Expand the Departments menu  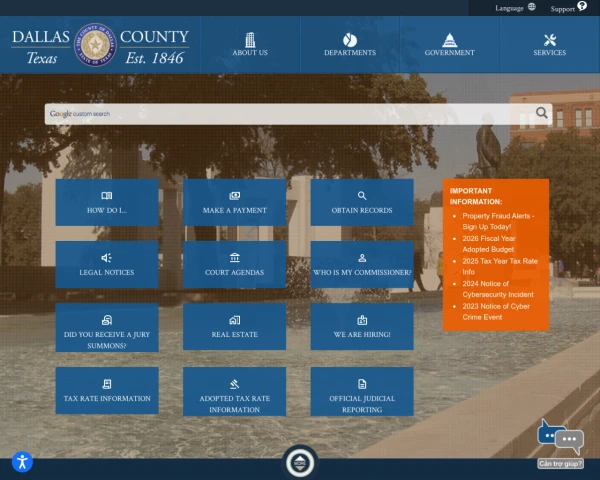point(350,45)
